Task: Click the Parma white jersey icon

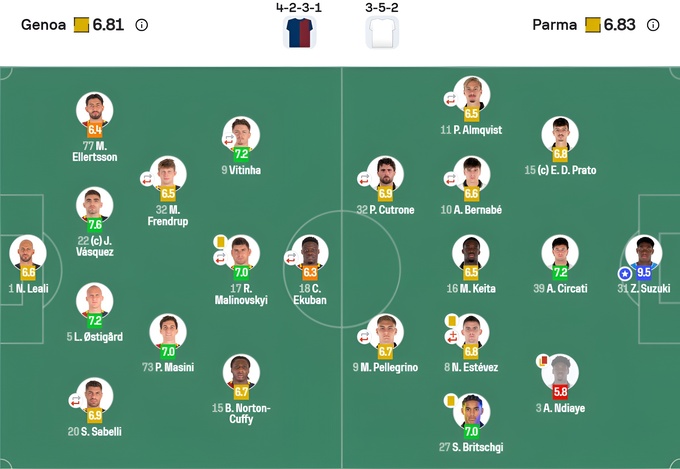Action: point(381,33)
